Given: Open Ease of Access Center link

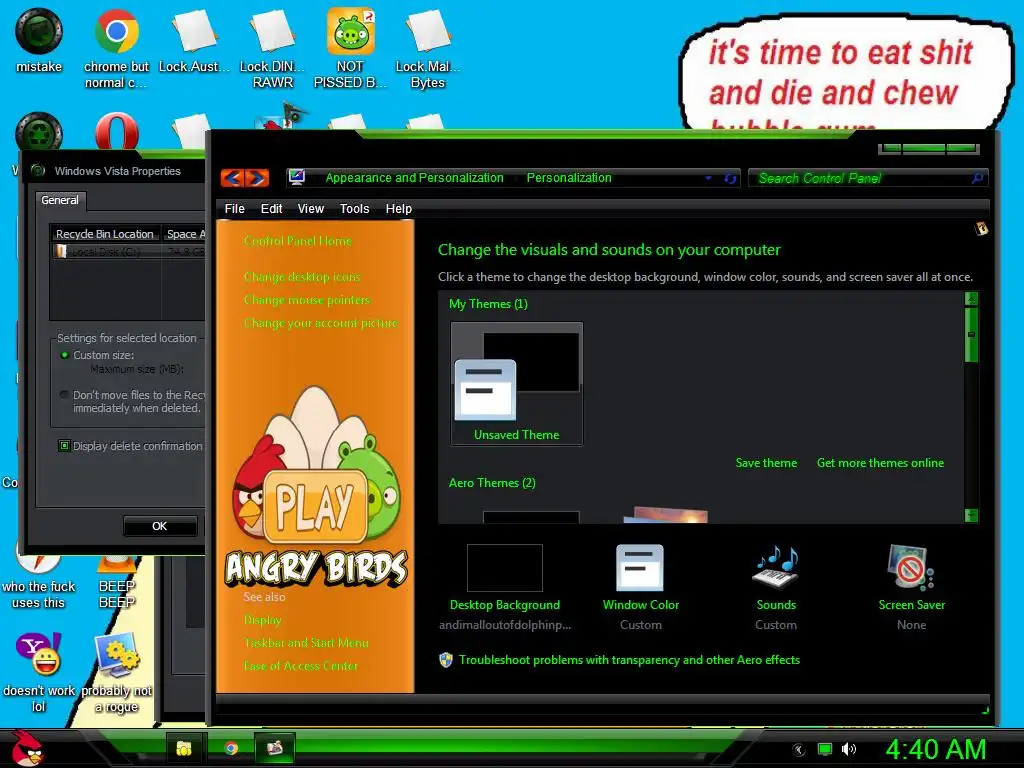Looking at the screenshot, I should pos(301,665).
